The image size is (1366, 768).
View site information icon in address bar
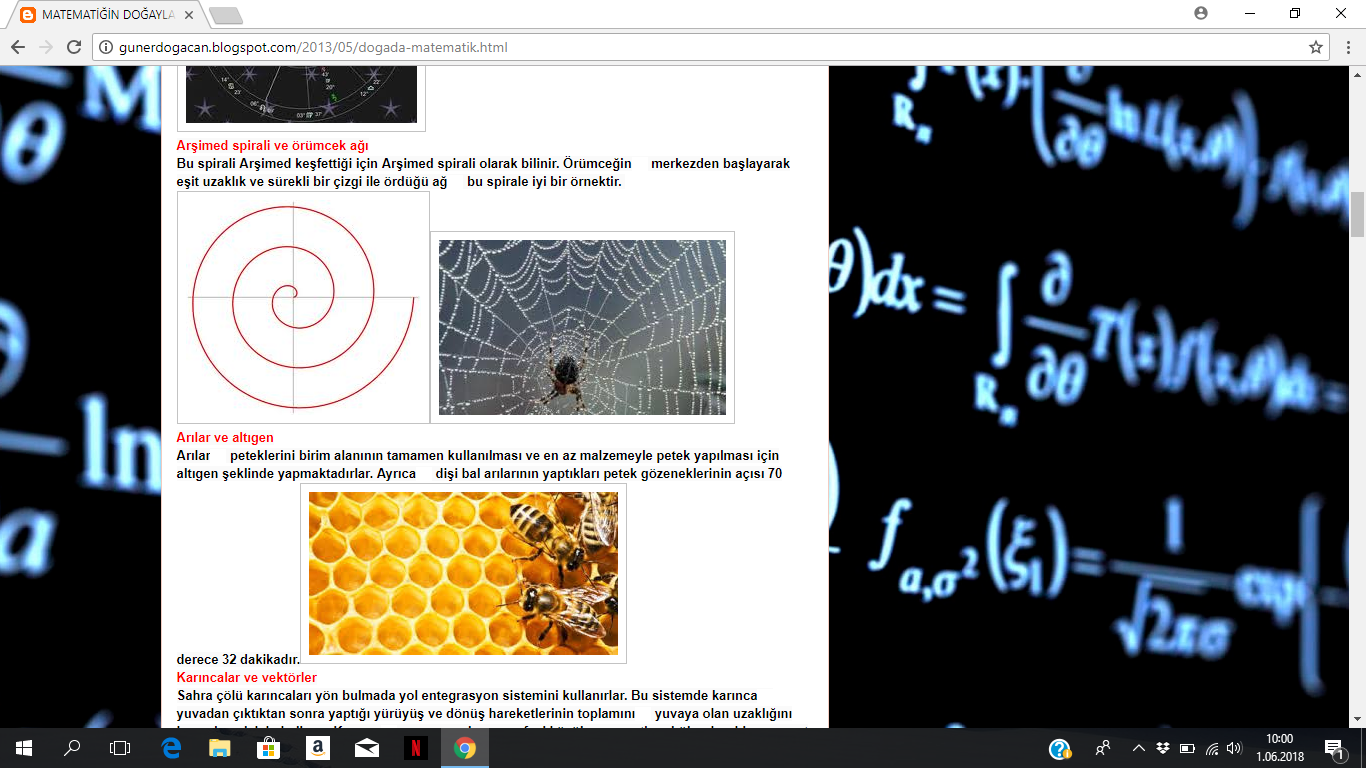coord(105,47)
